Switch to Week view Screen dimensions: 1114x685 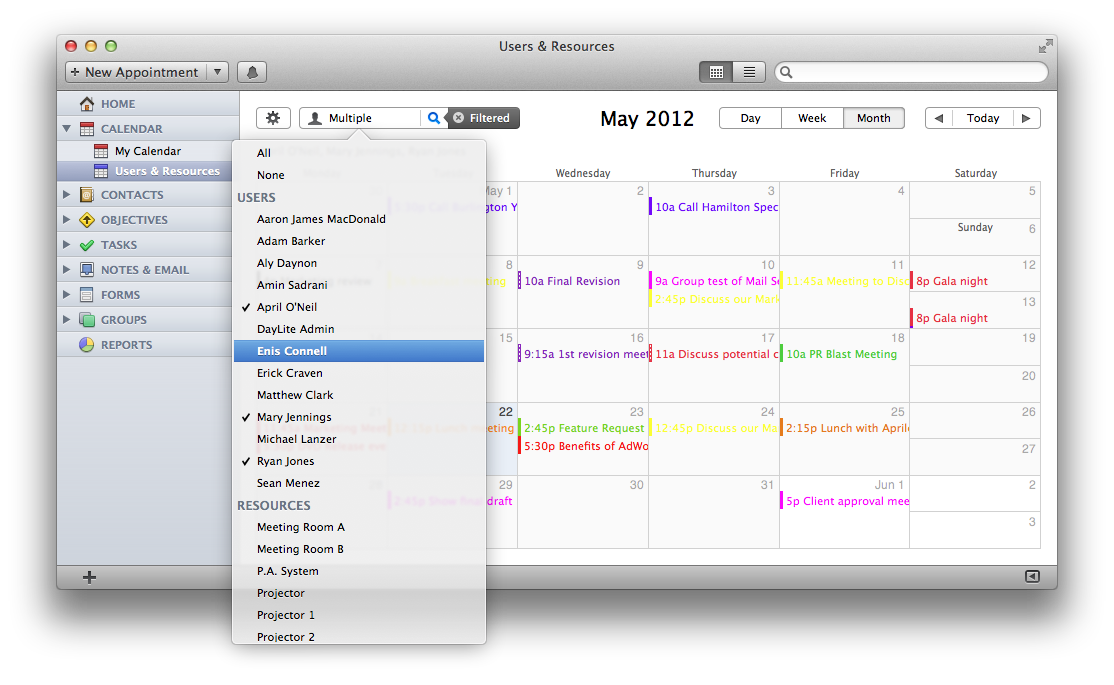tap(811, 118)
